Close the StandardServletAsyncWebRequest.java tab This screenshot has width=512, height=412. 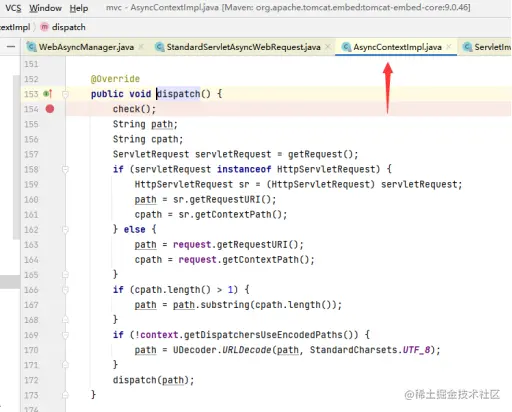(328, 47)
